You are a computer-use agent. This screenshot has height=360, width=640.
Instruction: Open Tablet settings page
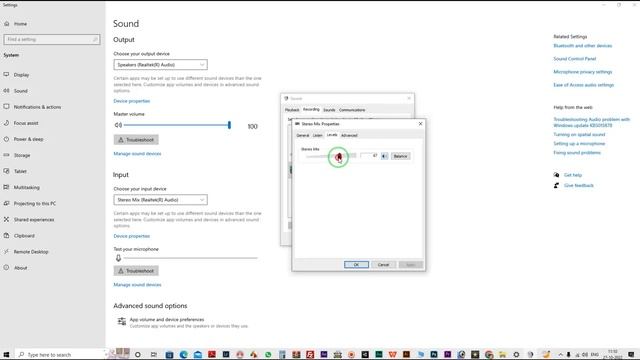[x=20, y=171]
